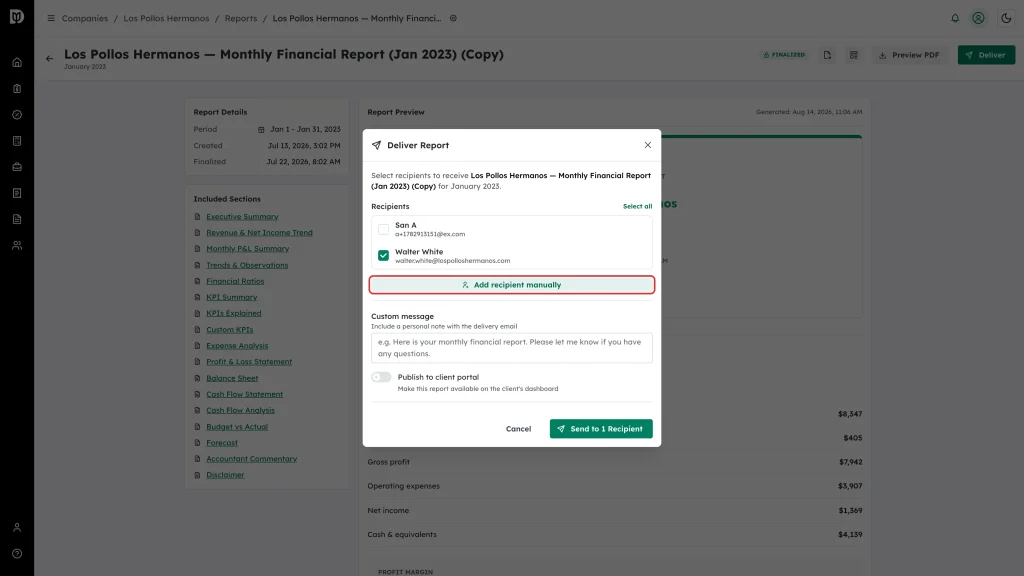
Task: Open Cash Flow Statement section
Action: coord(244,394)
